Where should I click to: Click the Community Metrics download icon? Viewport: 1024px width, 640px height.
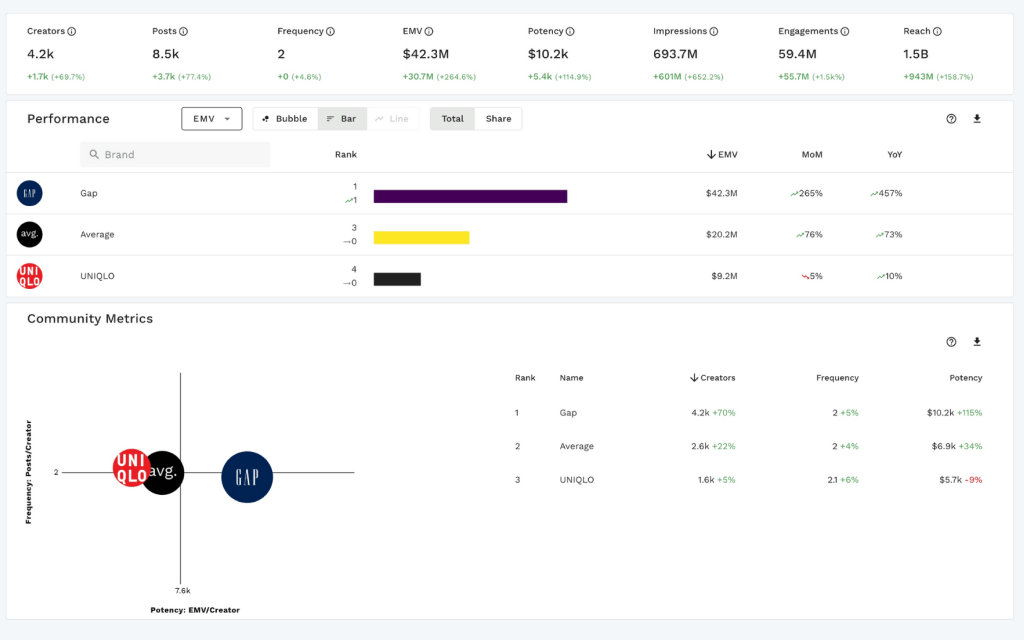click(977, 341)
